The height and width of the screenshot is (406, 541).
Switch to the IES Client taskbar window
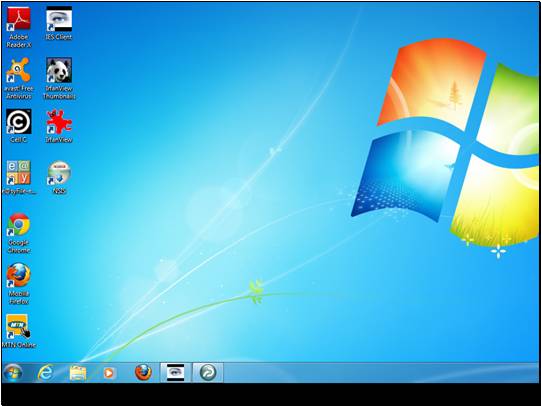(175, 373)
